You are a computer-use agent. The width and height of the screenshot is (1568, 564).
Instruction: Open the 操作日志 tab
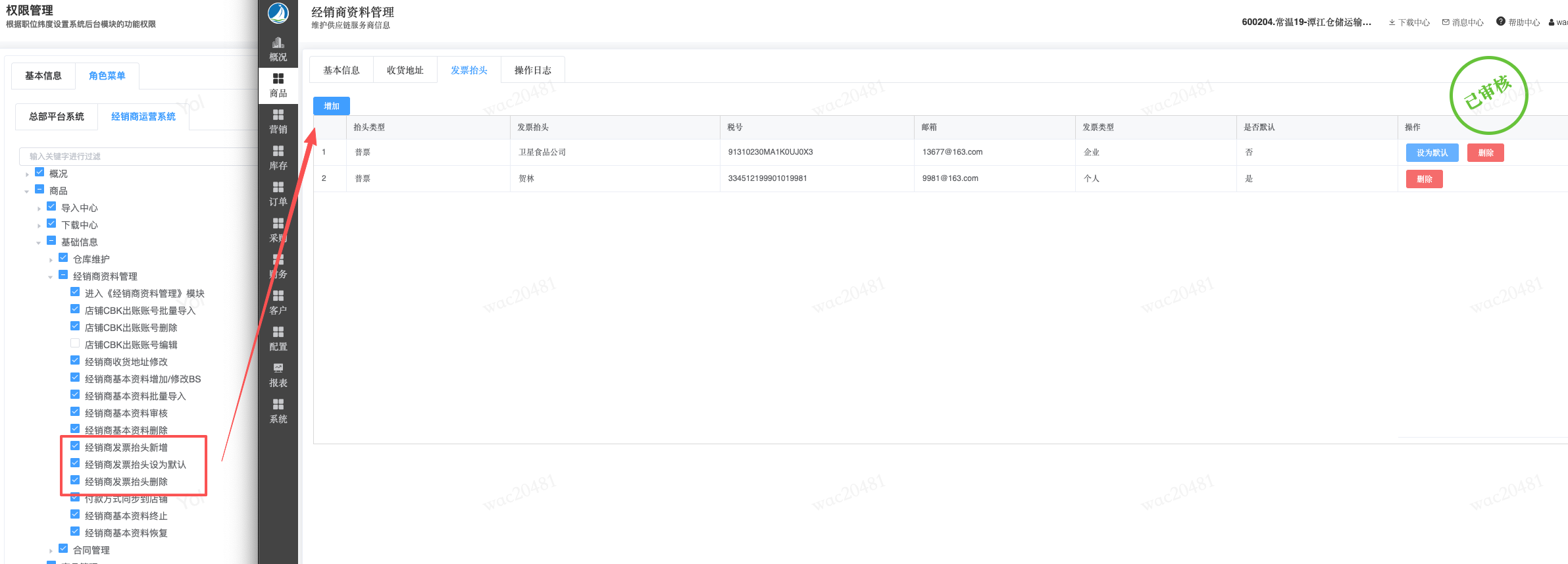click(x=533, y=70)
